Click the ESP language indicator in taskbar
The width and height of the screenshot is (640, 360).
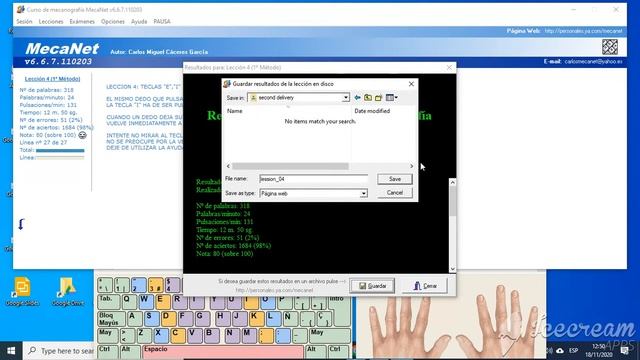pos(573,351)
